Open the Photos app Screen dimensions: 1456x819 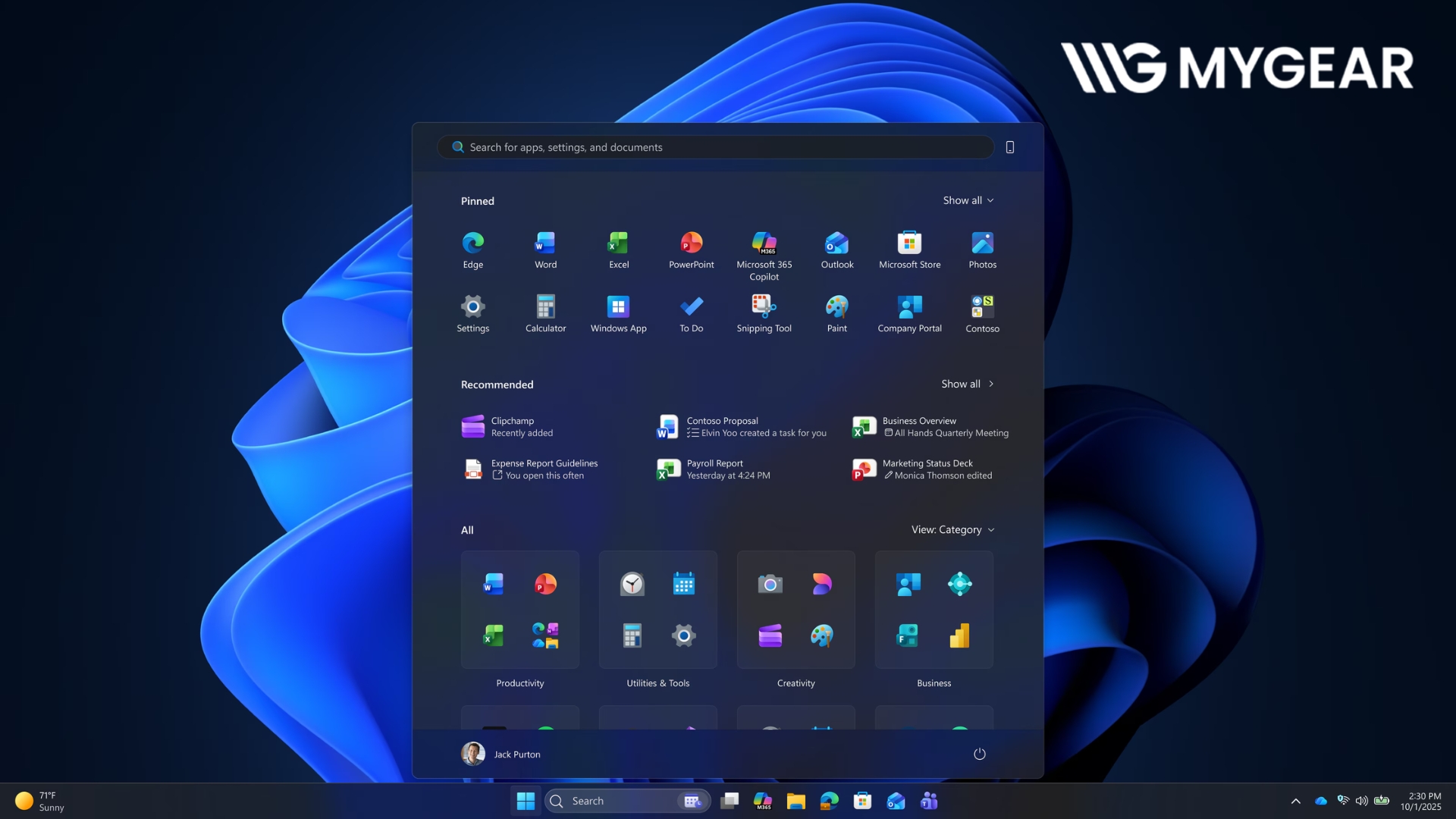pos(982,250)
